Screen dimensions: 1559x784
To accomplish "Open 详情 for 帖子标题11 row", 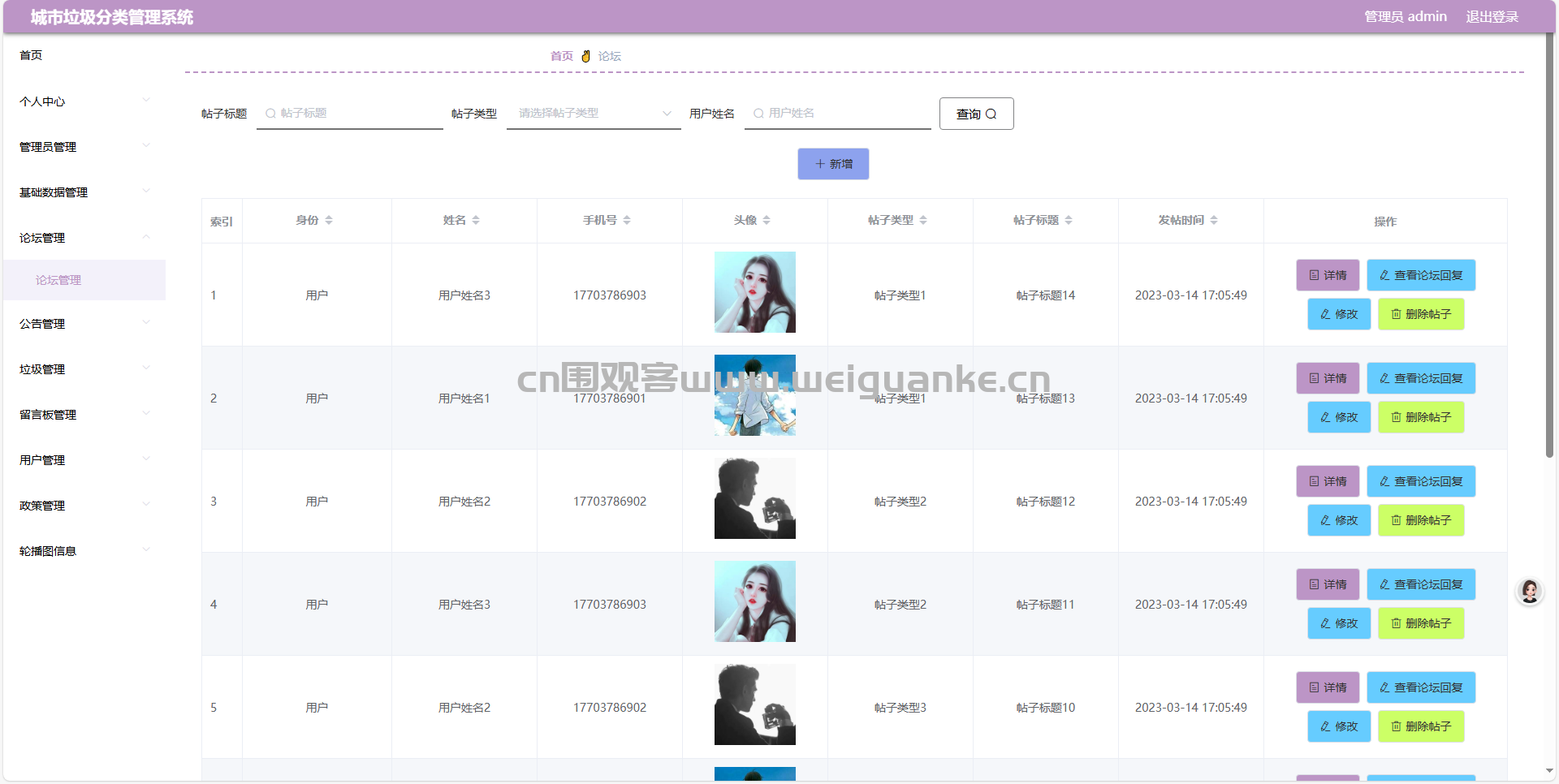I will click(x=1328, y=584).
